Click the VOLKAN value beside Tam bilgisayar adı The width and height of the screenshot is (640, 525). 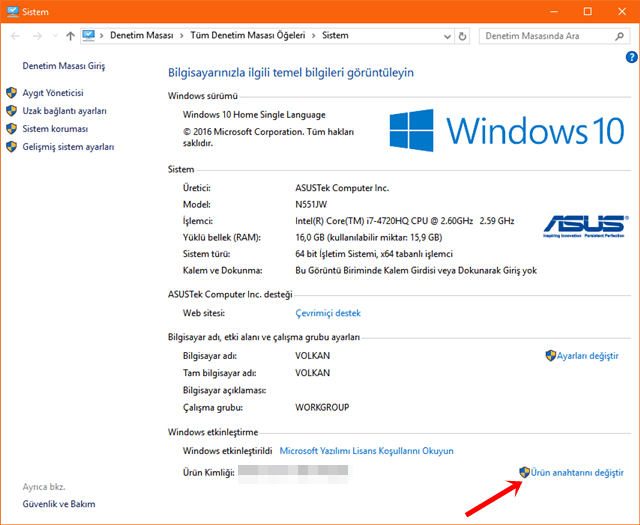[x=312, y=373]
